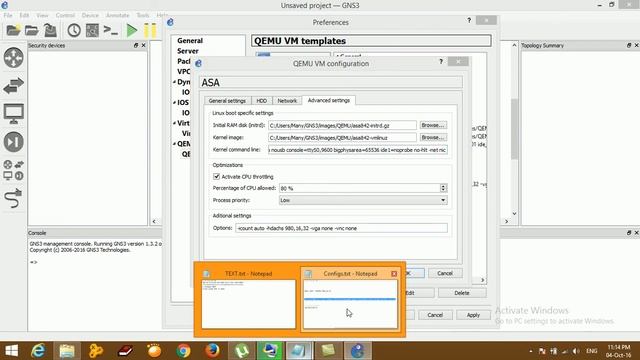Click the save project toolbar icon

50,30
